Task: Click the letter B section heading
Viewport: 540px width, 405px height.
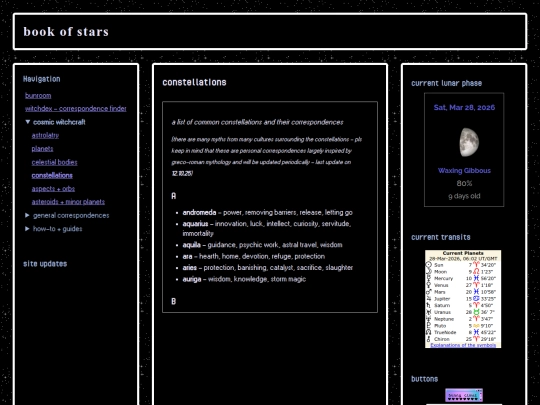Action: pyautogui.click(x=174, y=301)
